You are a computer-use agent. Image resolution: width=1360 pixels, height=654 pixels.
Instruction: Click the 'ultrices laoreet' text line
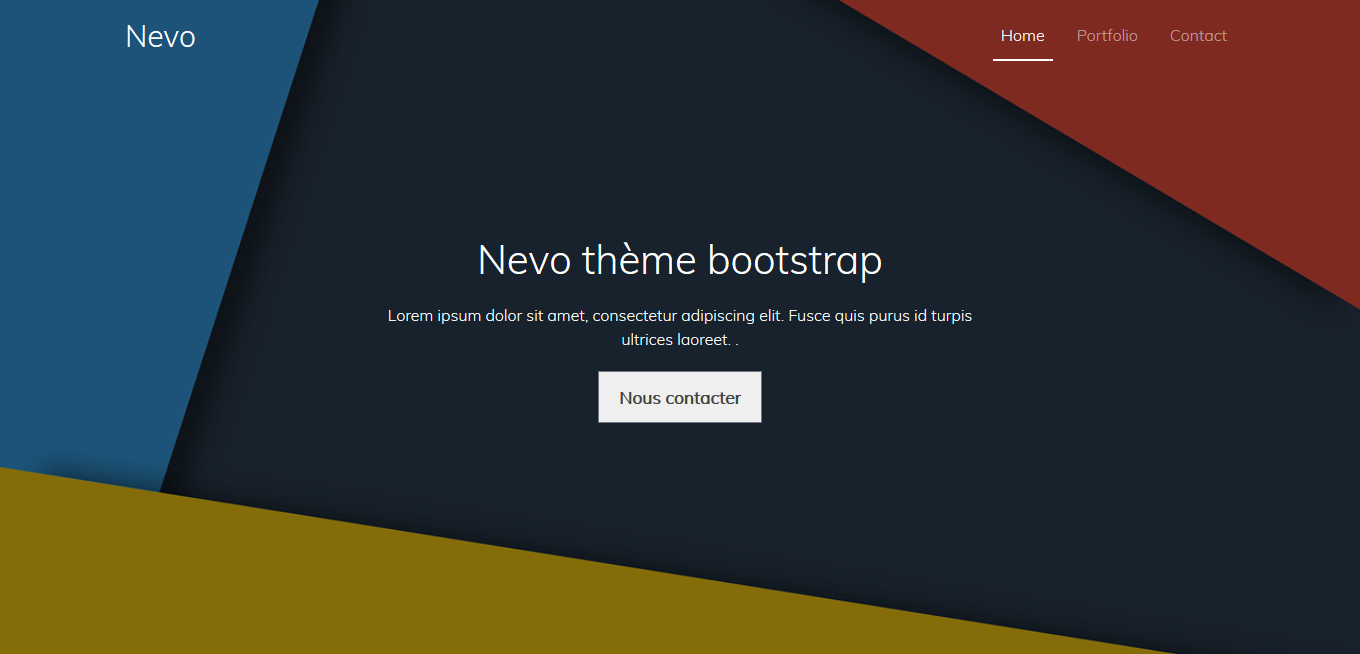[x=675, y=340]
